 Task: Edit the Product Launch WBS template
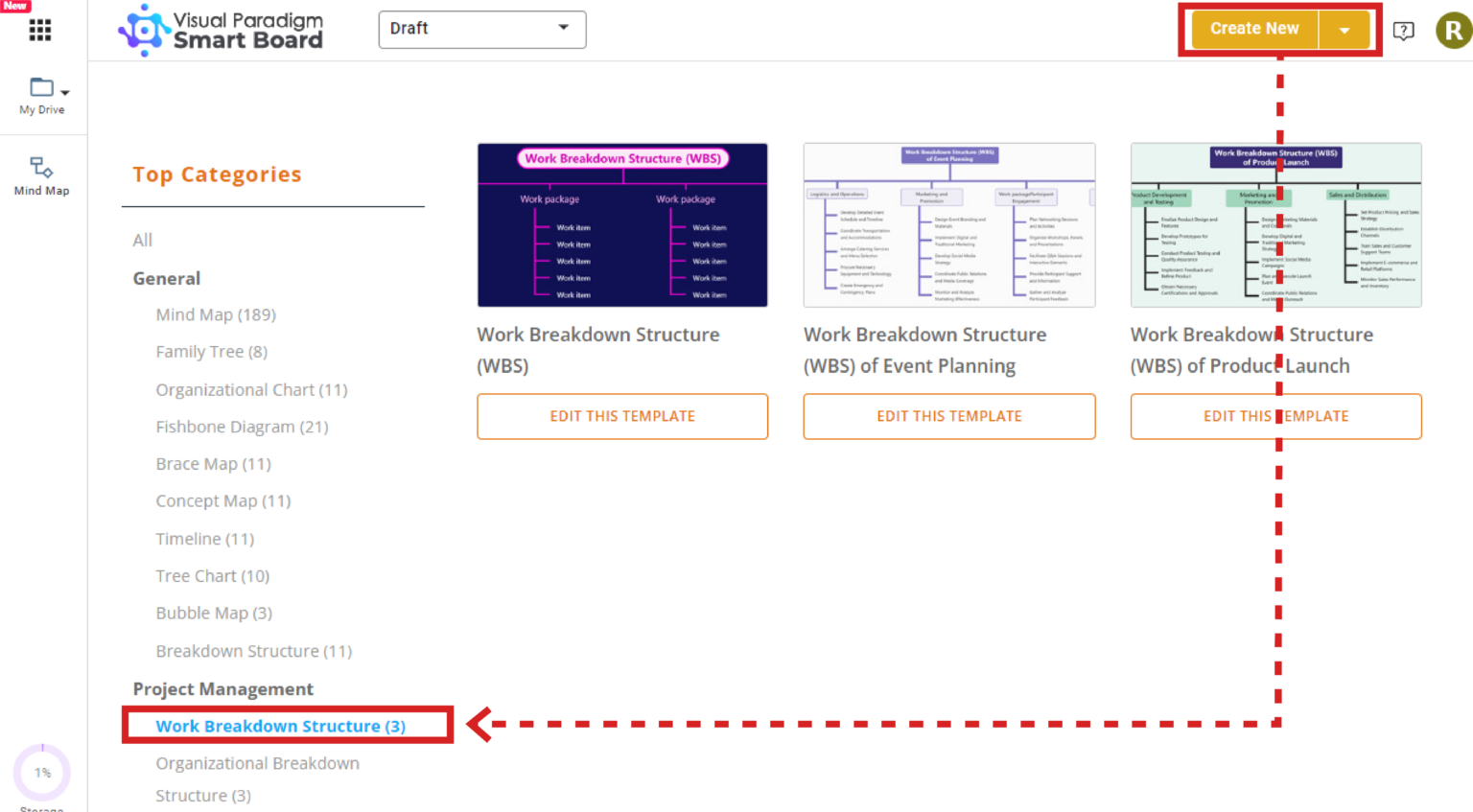coord(1276,416)
